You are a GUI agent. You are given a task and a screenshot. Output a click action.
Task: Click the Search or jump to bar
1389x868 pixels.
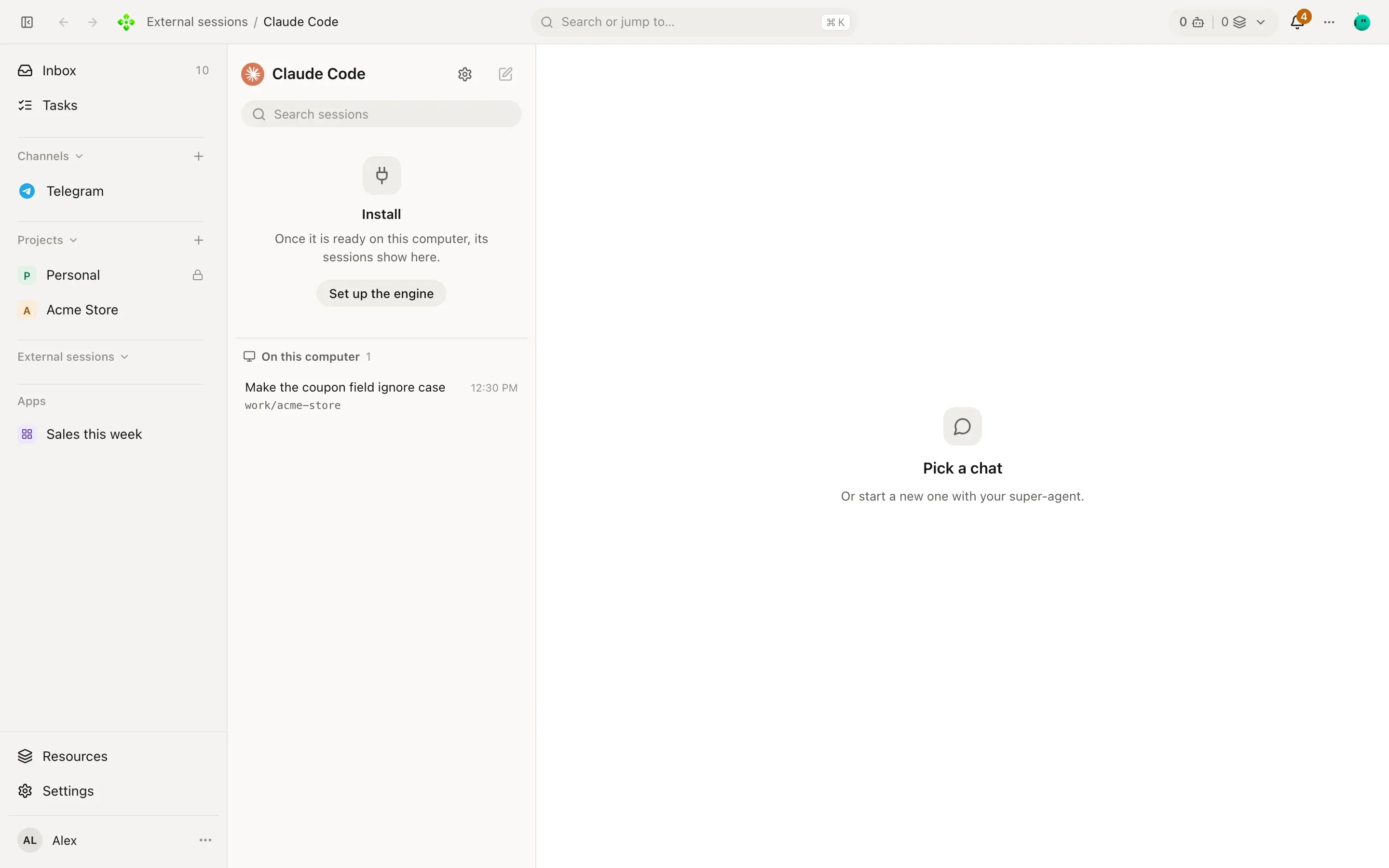click(694, 22)
